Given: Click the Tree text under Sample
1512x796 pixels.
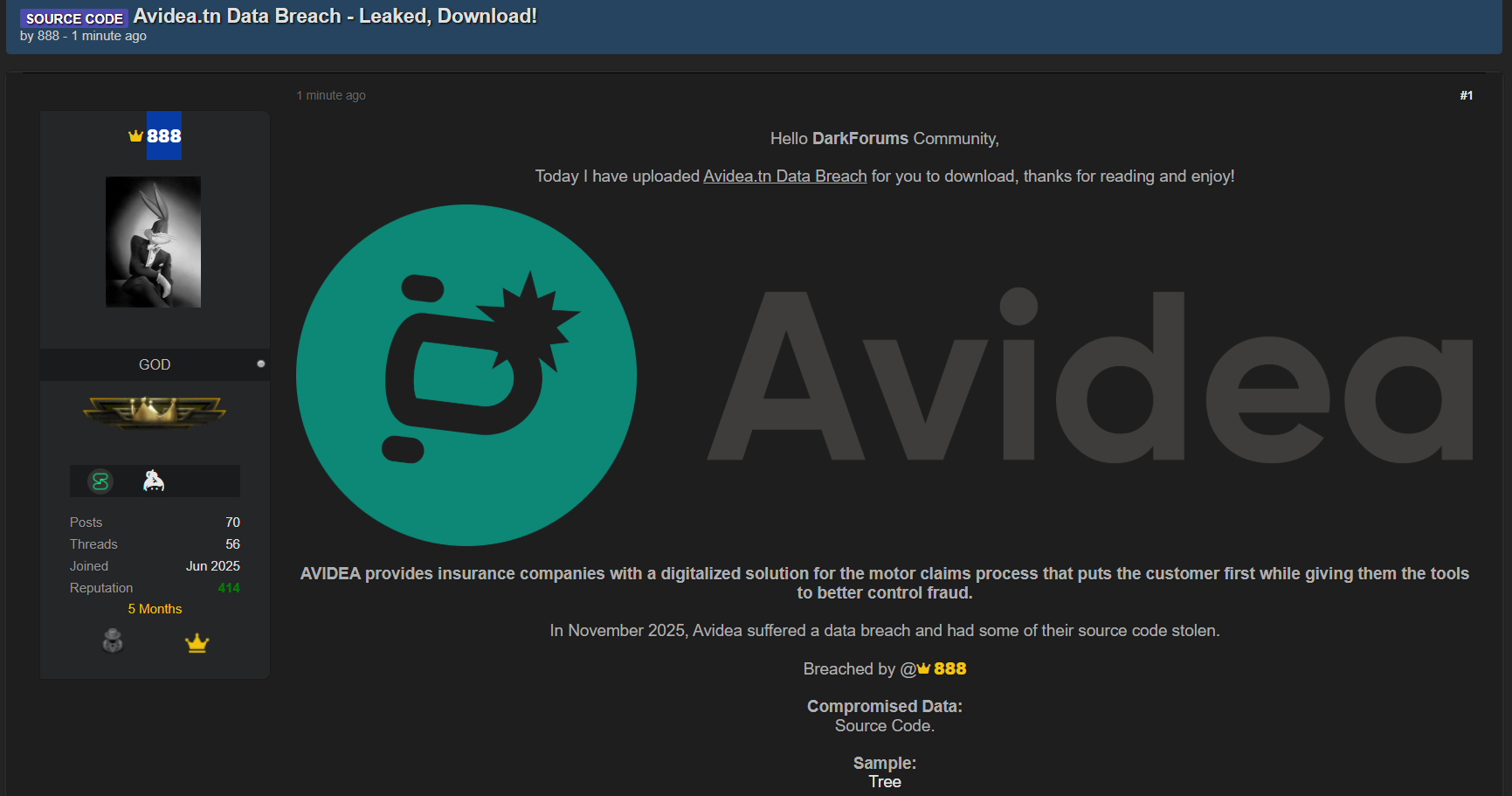Looking at the screenshot, I should click(884, 782).
